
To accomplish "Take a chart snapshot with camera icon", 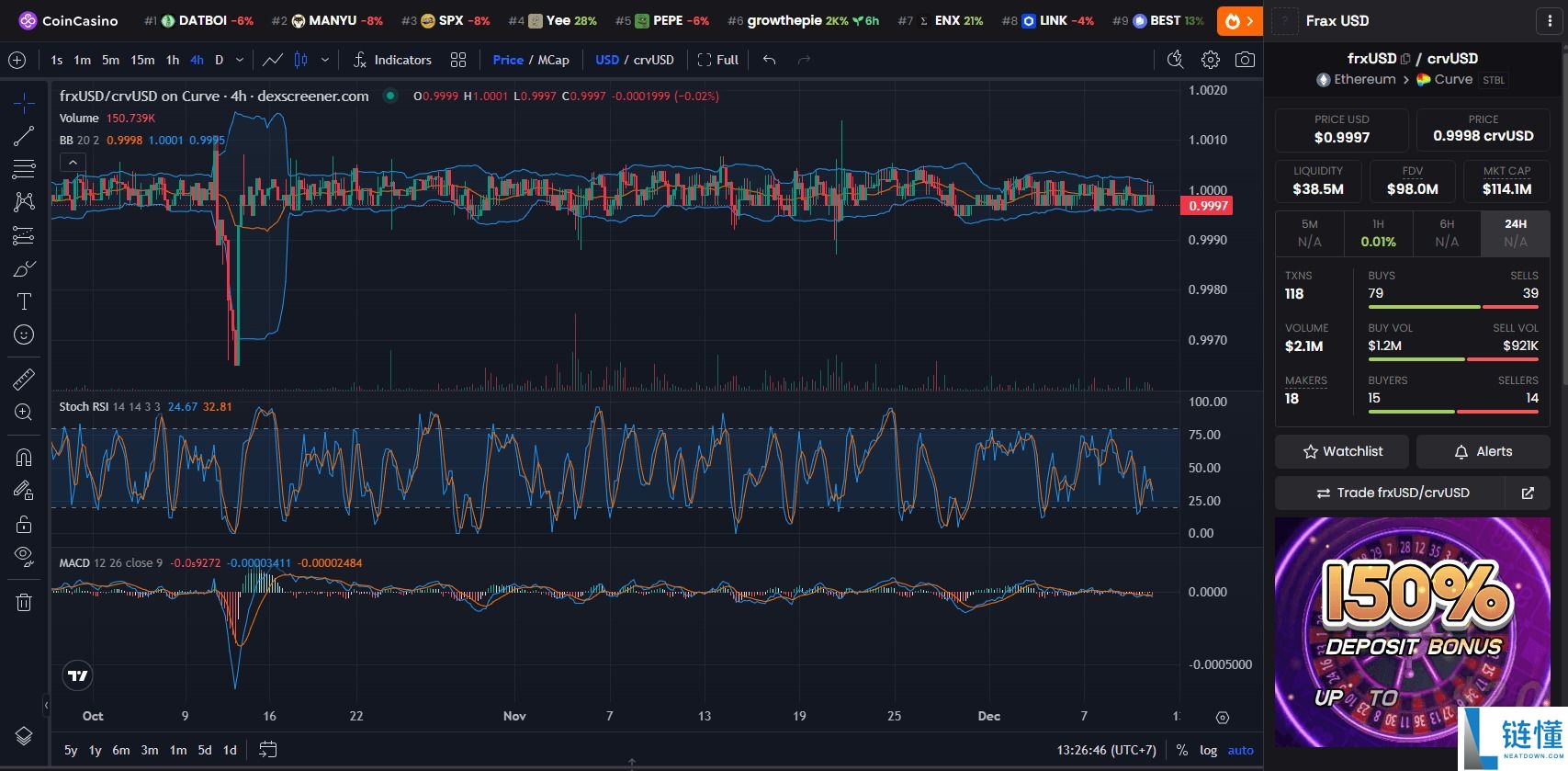I will [x=1245, y=60].
